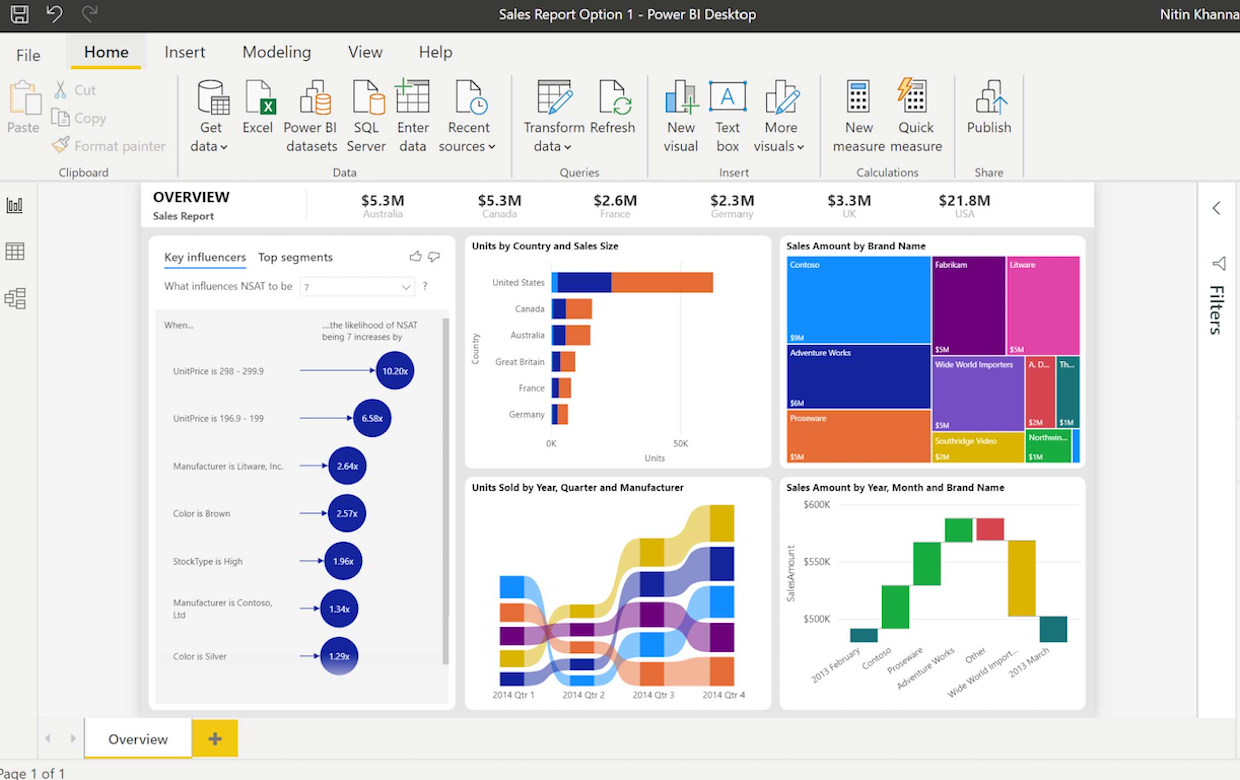Give thumbs up on Key influencers
The image size is (1240, 780).
415,257
